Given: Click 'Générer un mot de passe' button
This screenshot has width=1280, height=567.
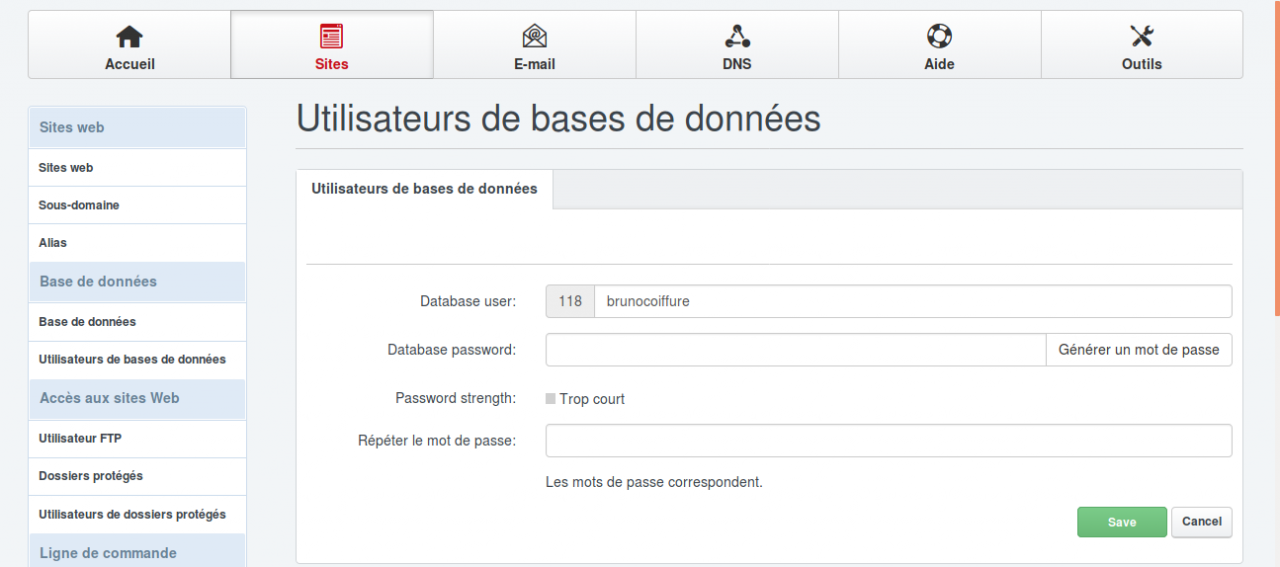Looking at the screenshot, I should [x=1138, y=350].
